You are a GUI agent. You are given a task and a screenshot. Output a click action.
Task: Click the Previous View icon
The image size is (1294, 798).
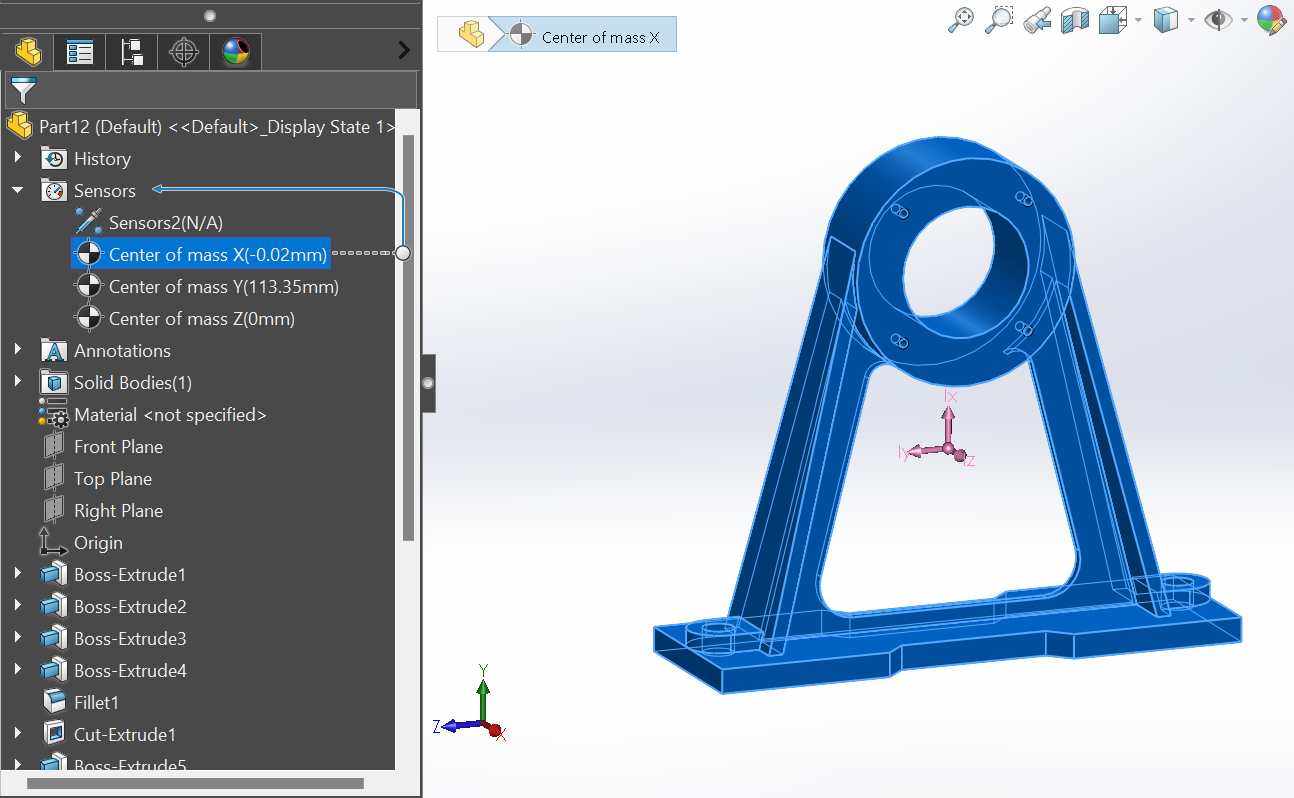coord(1037,20)
